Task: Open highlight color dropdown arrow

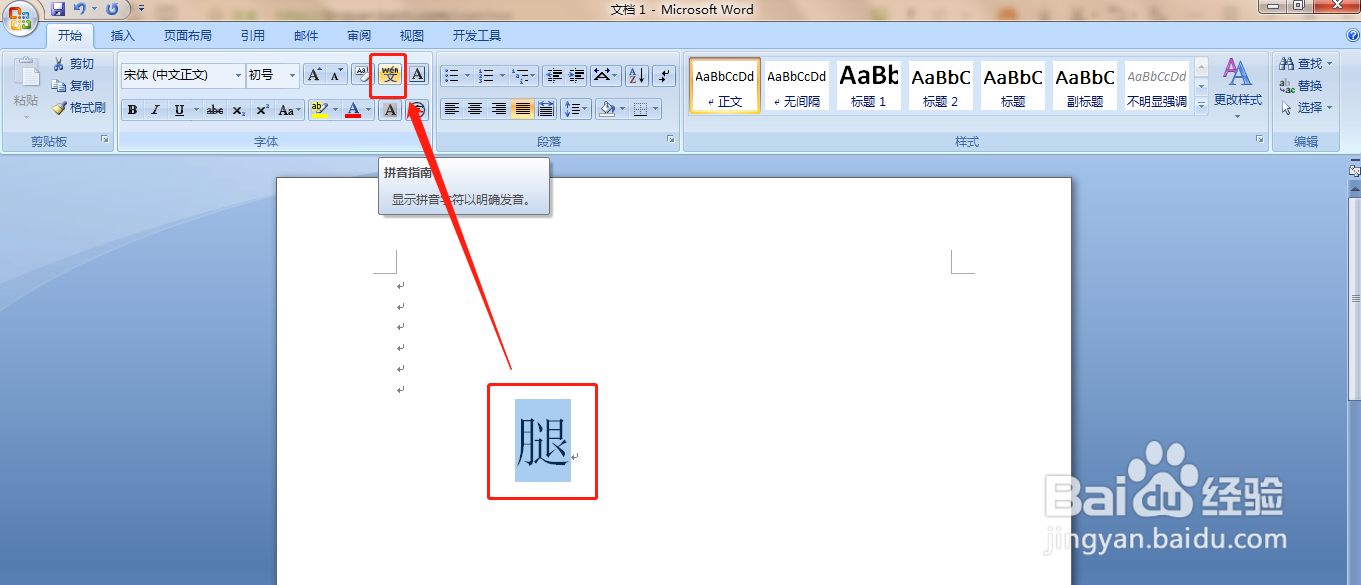Action: point(335,110)
